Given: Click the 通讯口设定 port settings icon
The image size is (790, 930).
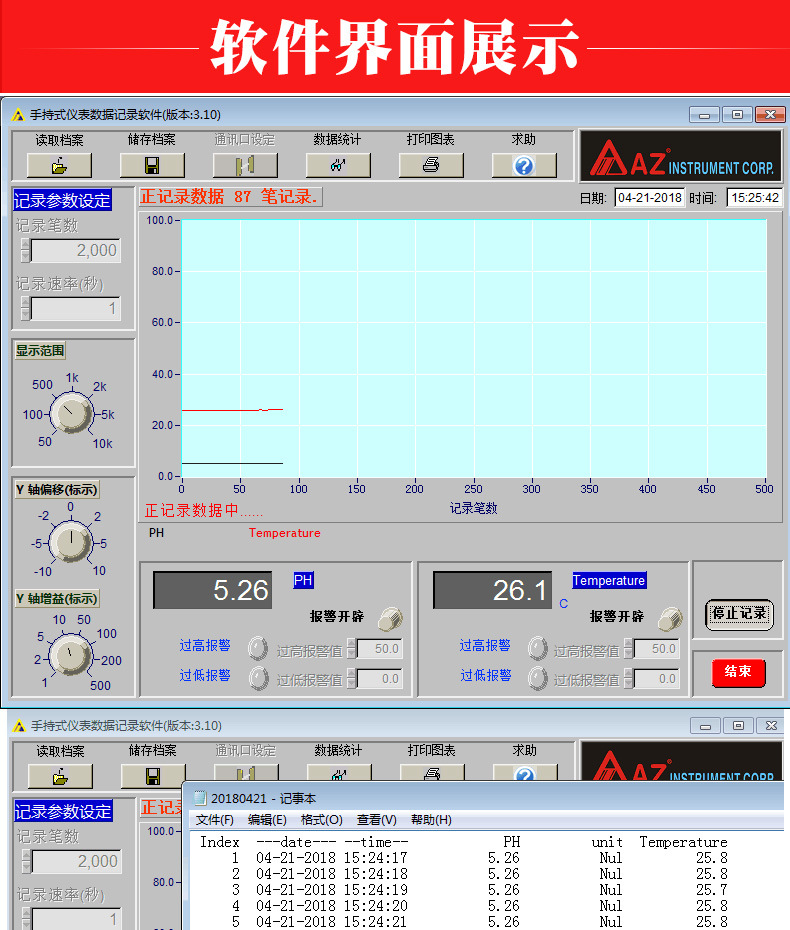Looking at the screenshot, I should click(245, 165).
